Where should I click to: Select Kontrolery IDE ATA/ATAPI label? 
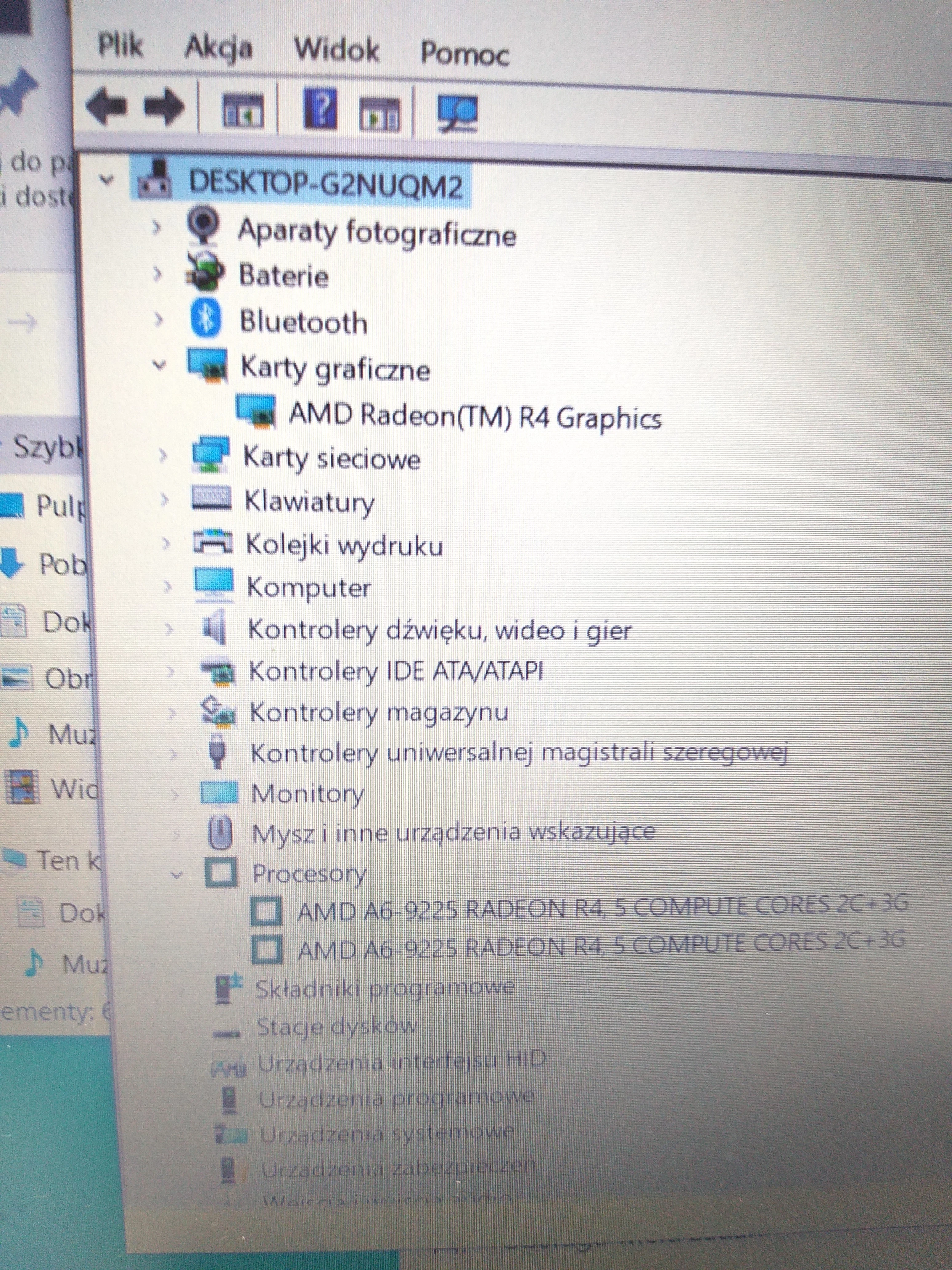coord(396,671)
